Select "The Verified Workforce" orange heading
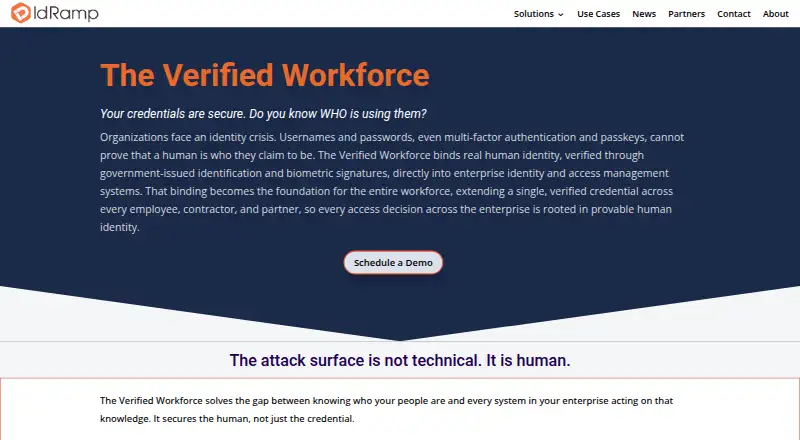 click(x=265, y=75)
